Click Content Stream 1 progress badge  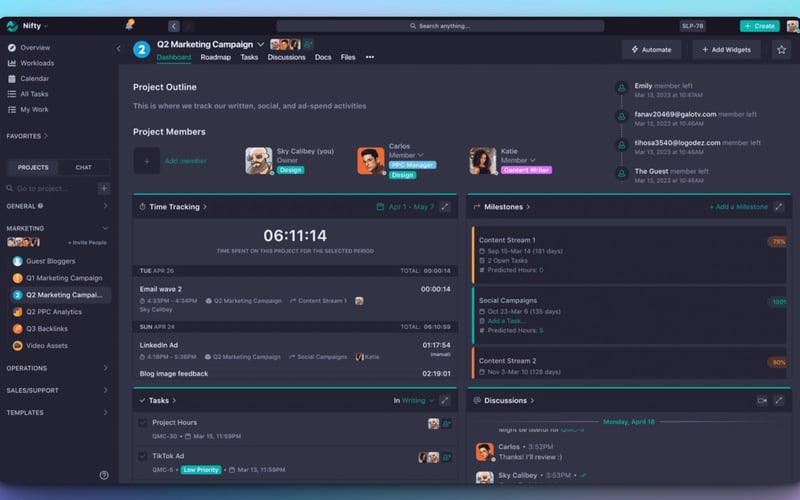tap(777, 242)
